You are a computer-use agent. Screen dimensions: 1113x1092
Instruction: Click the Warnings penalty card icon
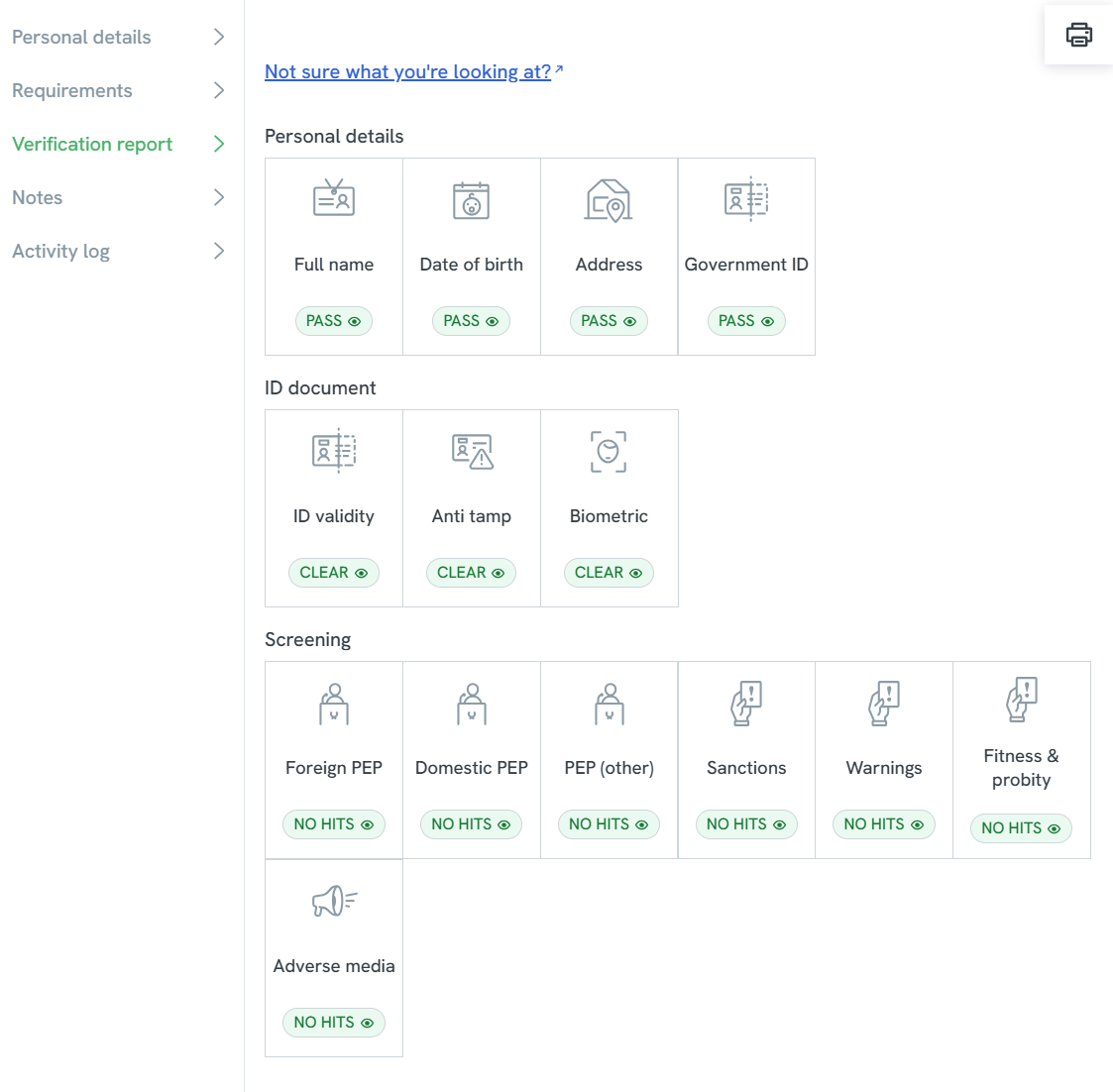pyautogui.click(x=884, y=704)
